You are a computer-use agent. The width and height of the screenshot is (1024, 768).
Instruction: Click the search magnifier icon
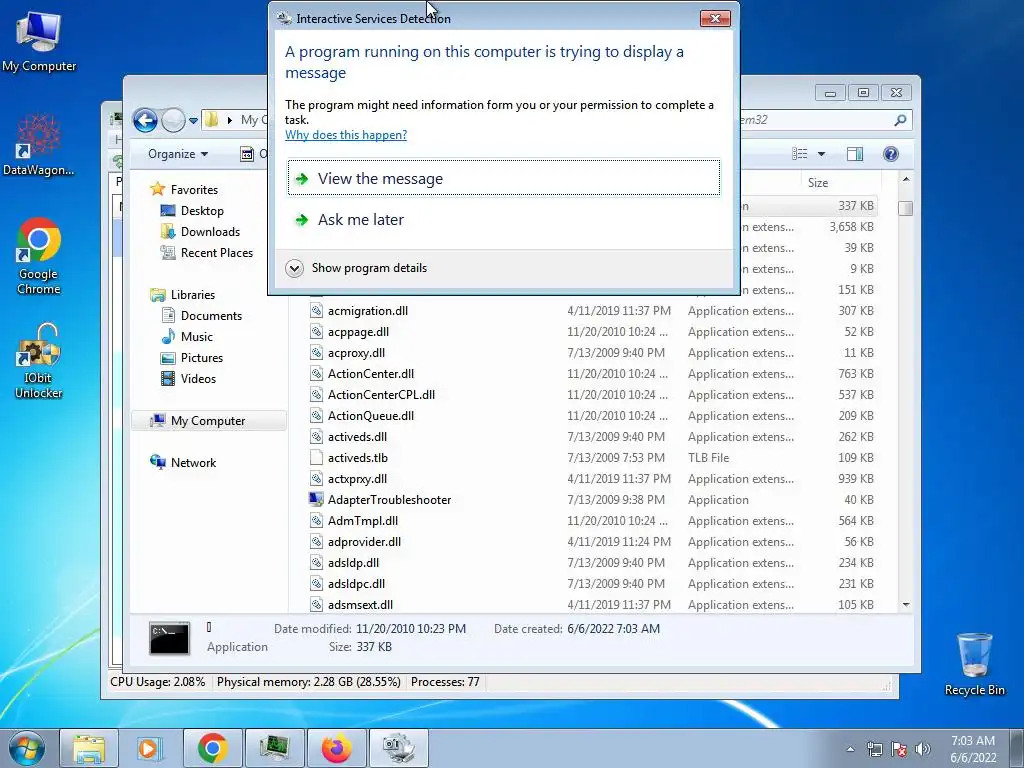(x=901, y=120)
